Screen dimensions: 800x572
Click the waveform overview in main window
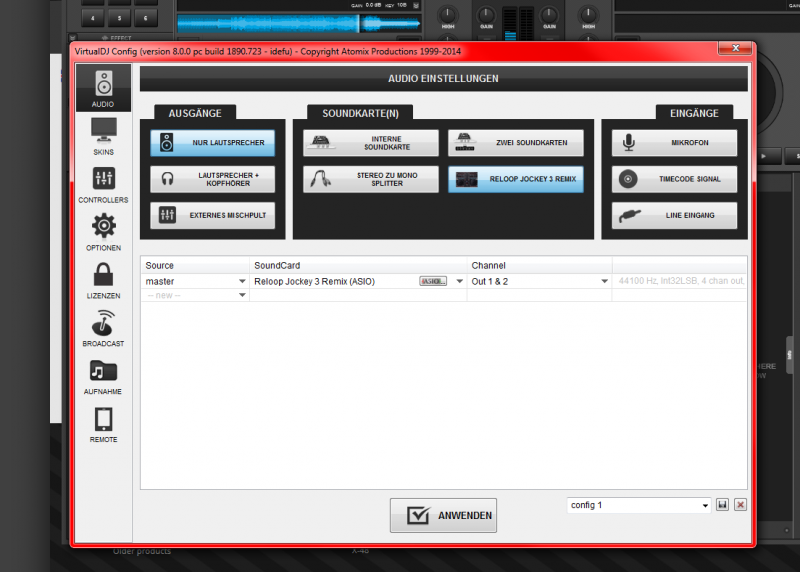(x=299, y=23)
